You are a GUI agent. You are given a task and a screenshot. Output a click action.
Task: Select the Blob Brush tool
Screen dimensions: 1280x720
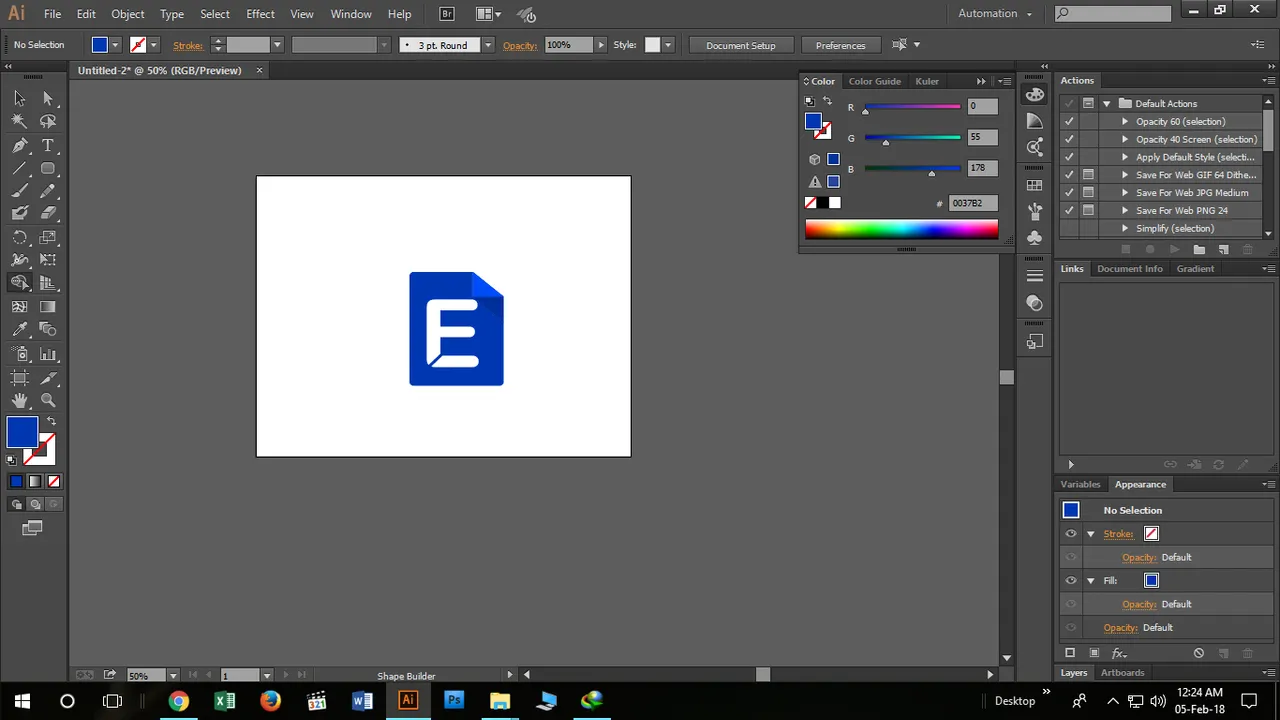pos(19,213)
